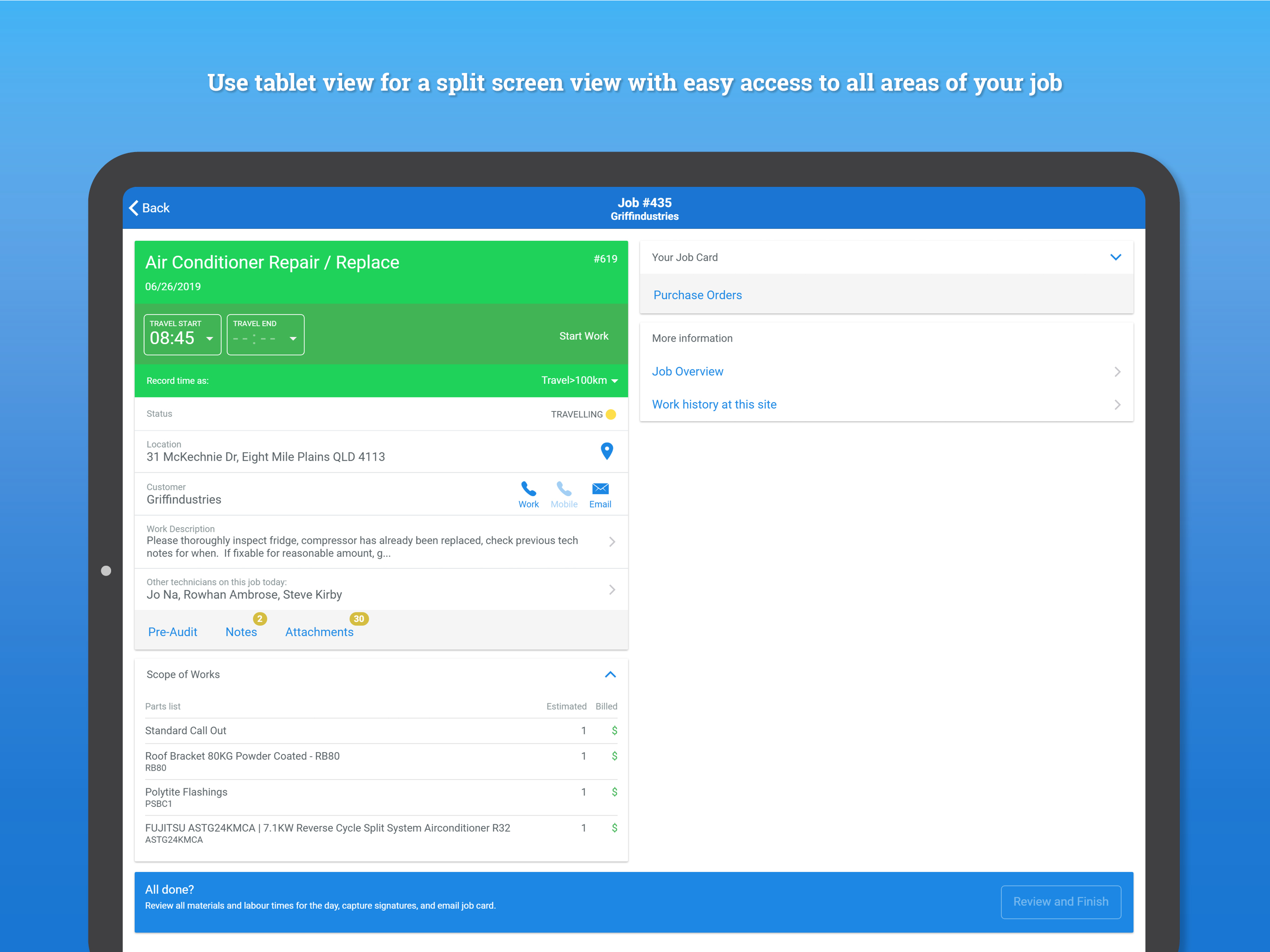Screen dimensions: 1270x952
Task: Open the Pre-Audit tab
Action: [x=172, y=632]
